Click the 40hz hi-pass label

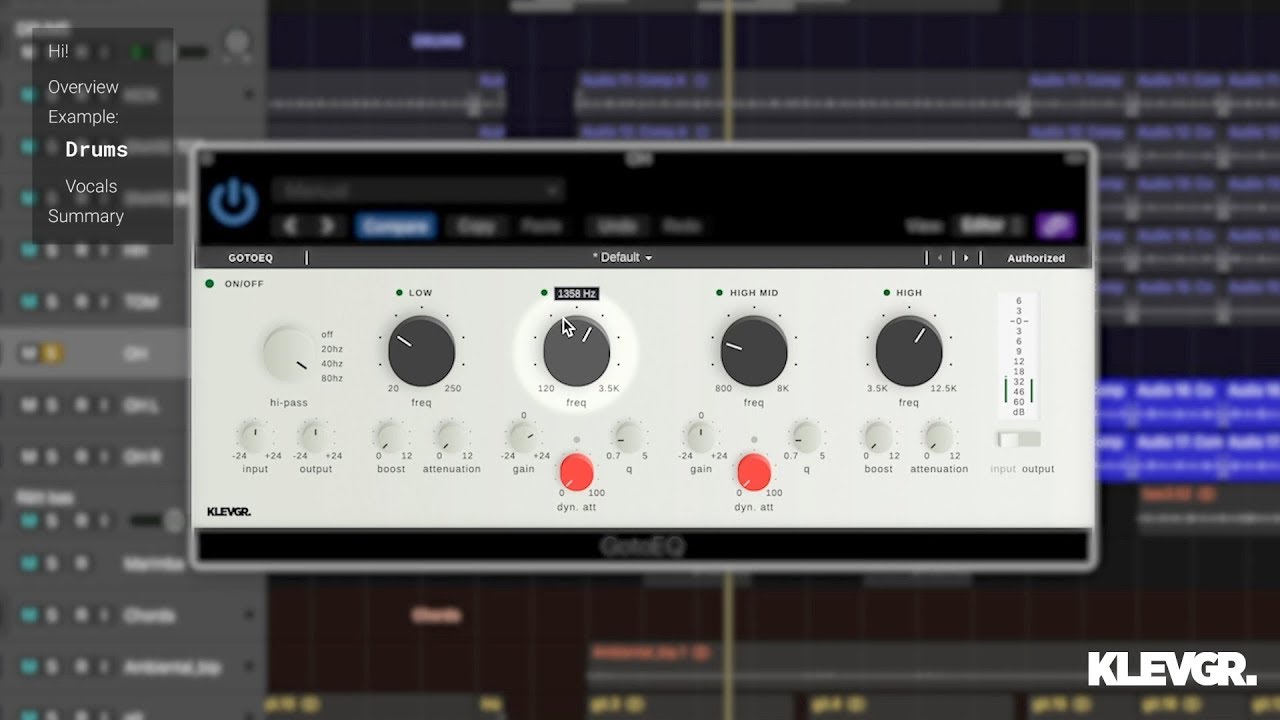pos(332,364)
